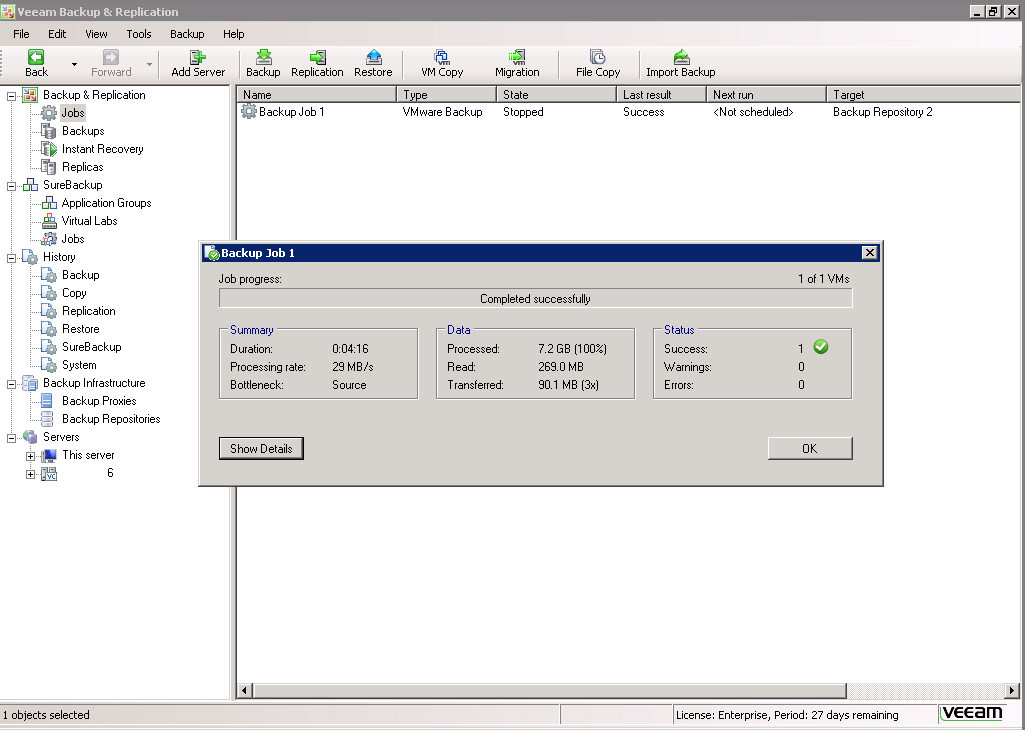Sort jobs by the Target column
This screenshot has width=1033, height=746.
[x=923, y=95]
